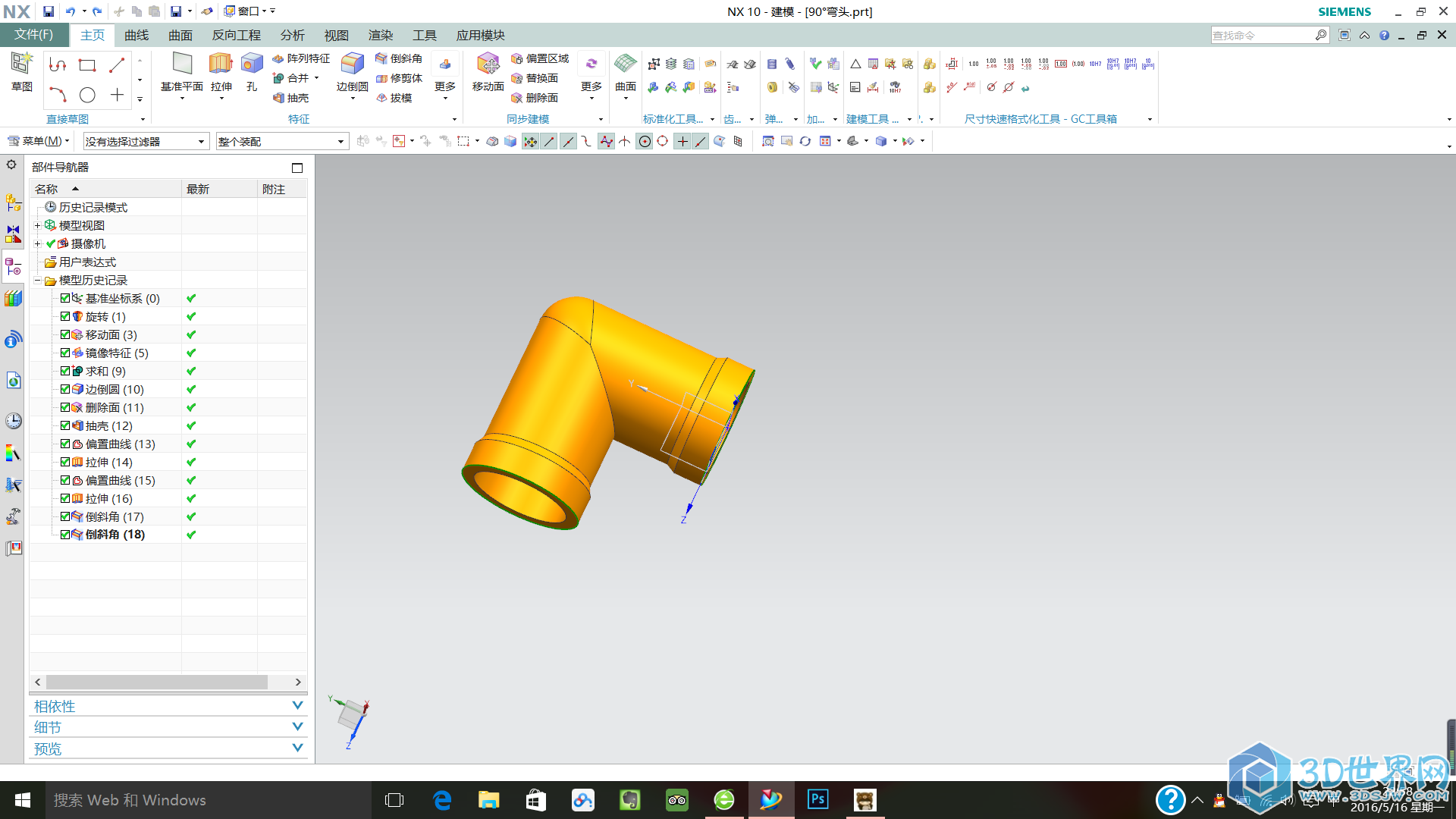The width and height of the screenshot is (1456, 819).
Task: Expand the 预览 panel
Action: coord(168,748)
